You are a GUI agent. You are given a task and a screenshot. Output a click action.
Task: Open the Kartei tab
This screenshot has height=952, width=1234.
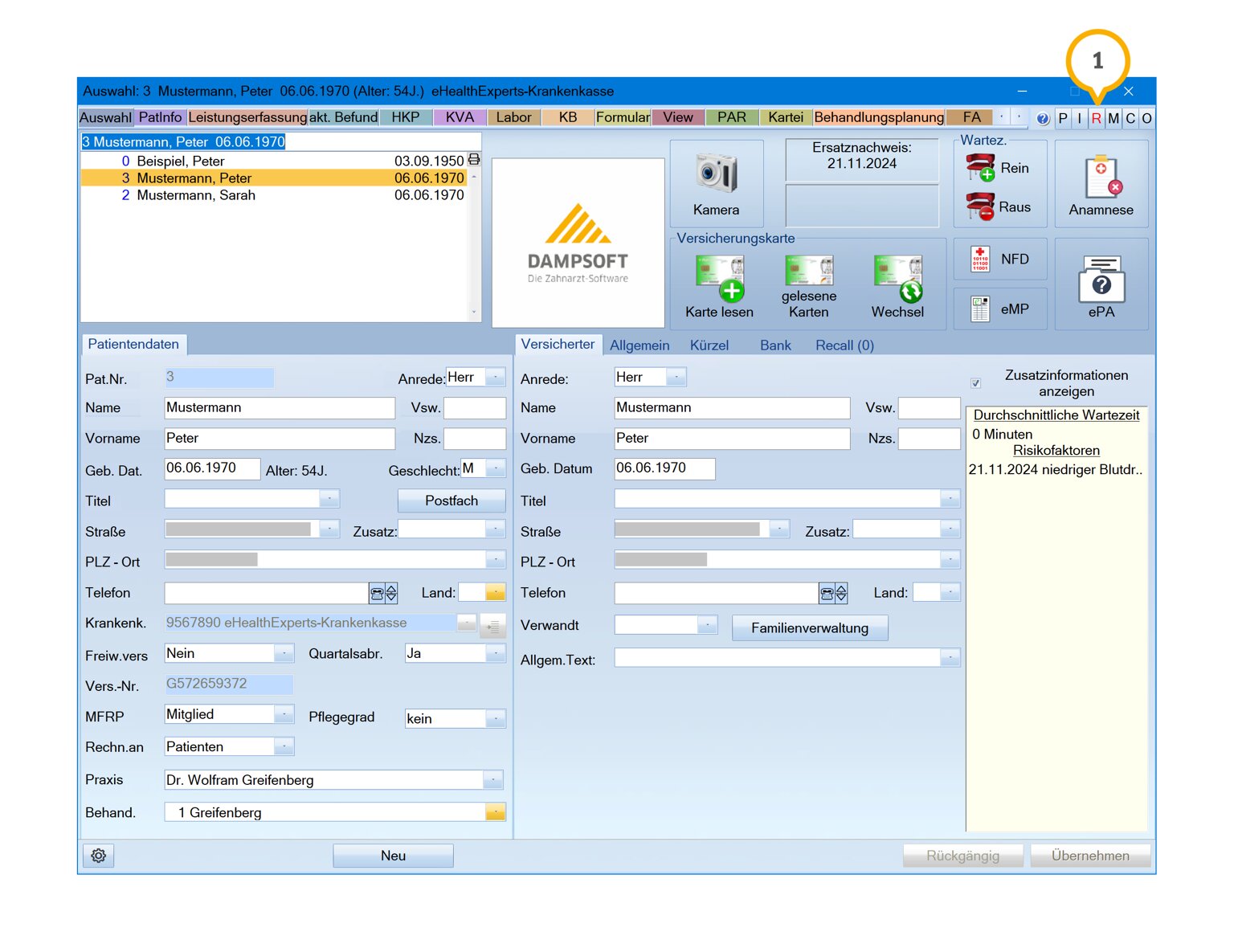click(x=785, y=117)
